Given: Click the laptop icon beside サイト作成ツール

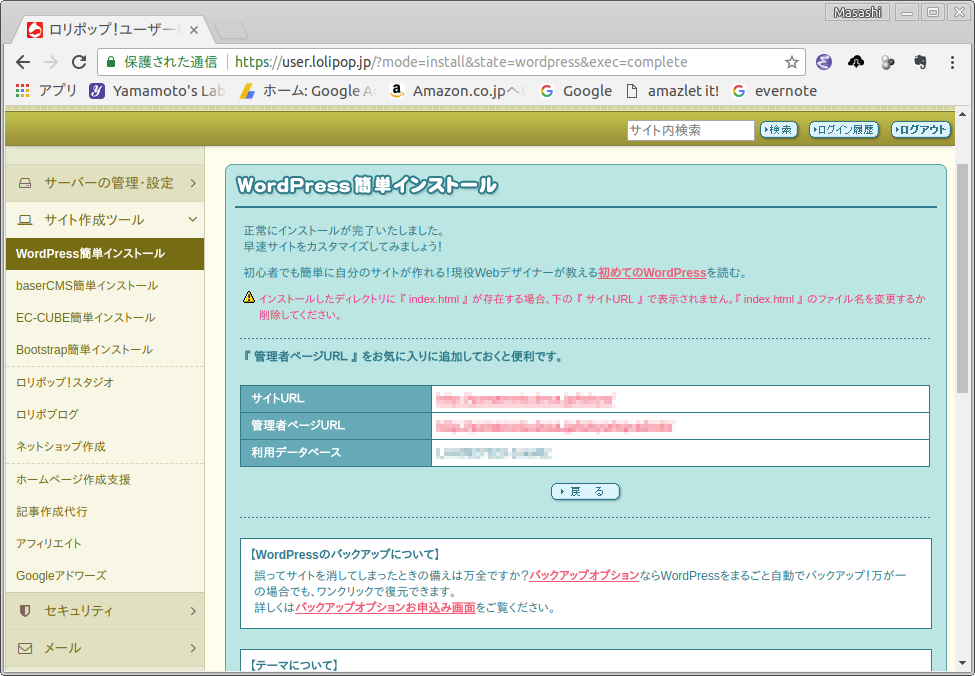Looking at the screenshot, I should (25, 220).
